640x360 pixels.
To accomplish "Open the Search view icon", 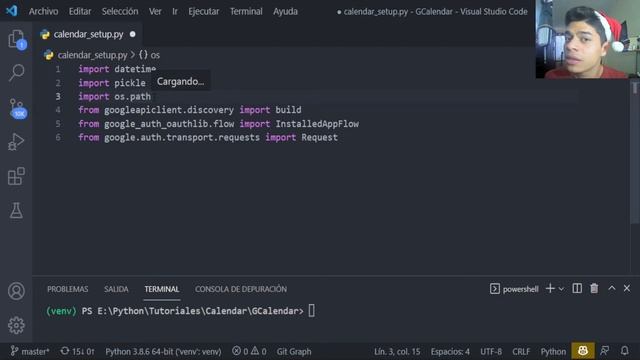I will tap(16, 73).
